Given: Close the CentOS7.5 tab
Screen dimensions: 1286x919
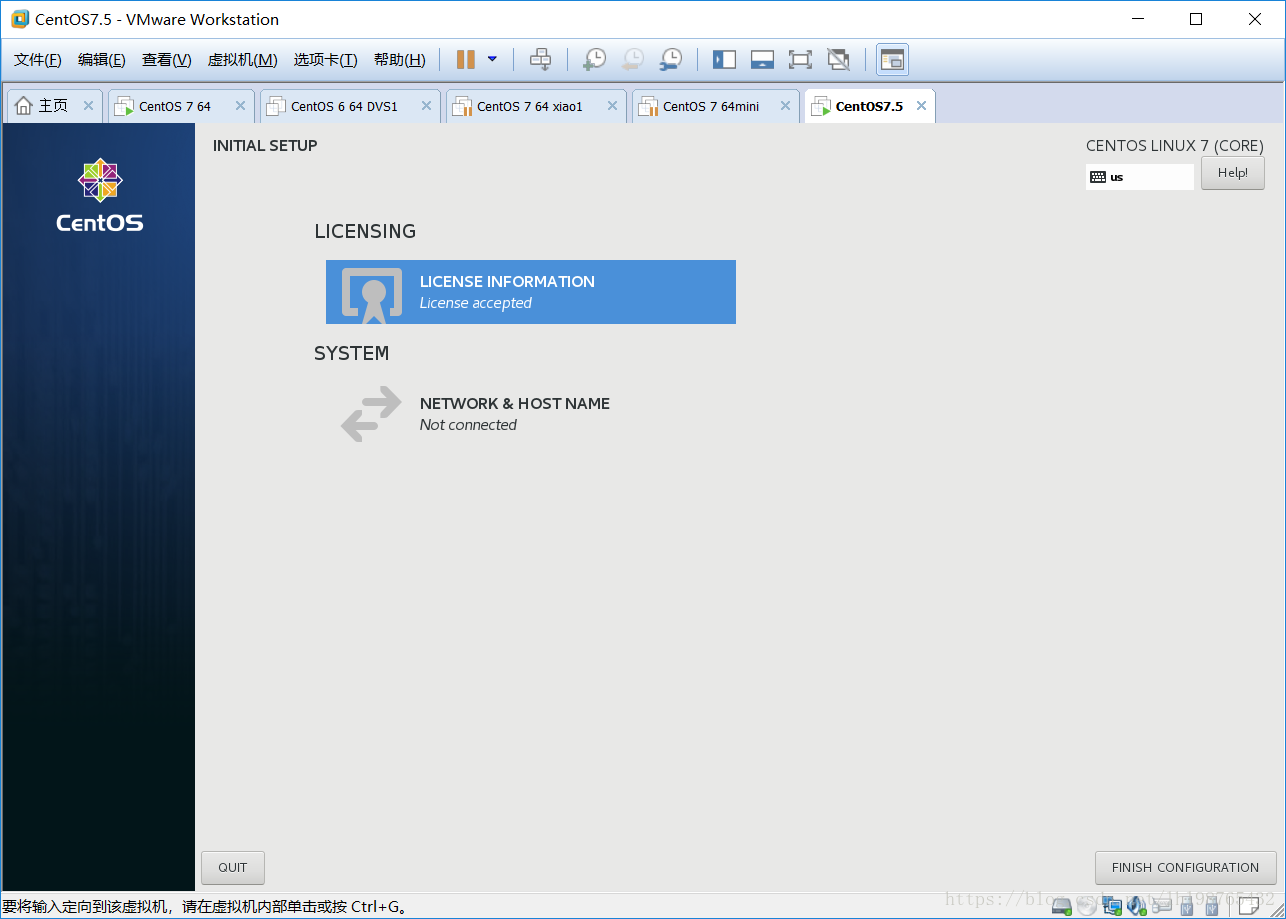Looking at the screenshot, I should point(921,106).
